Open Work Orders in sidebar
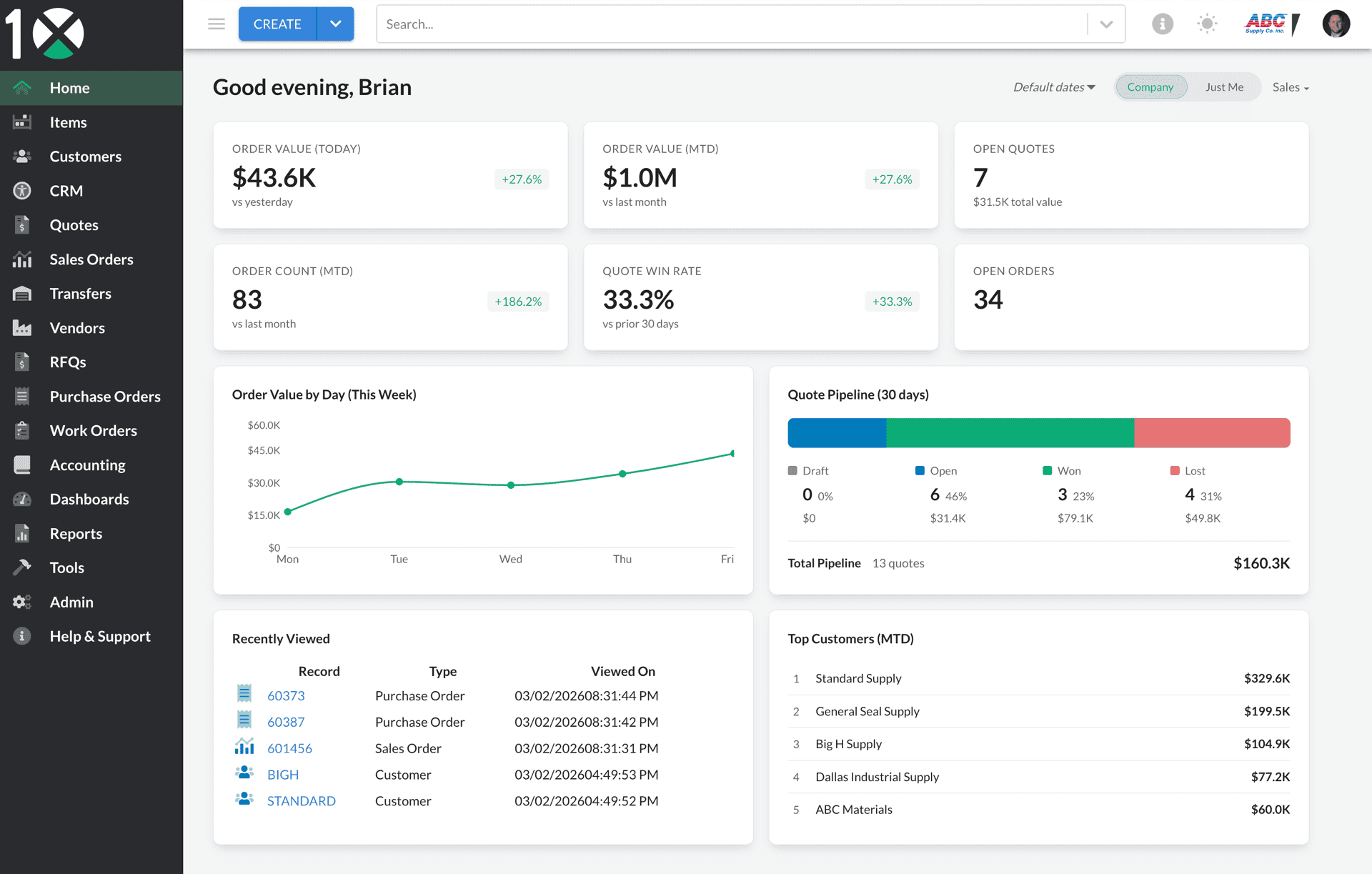This screenshot has height=874, width=1372. [91, 431]
